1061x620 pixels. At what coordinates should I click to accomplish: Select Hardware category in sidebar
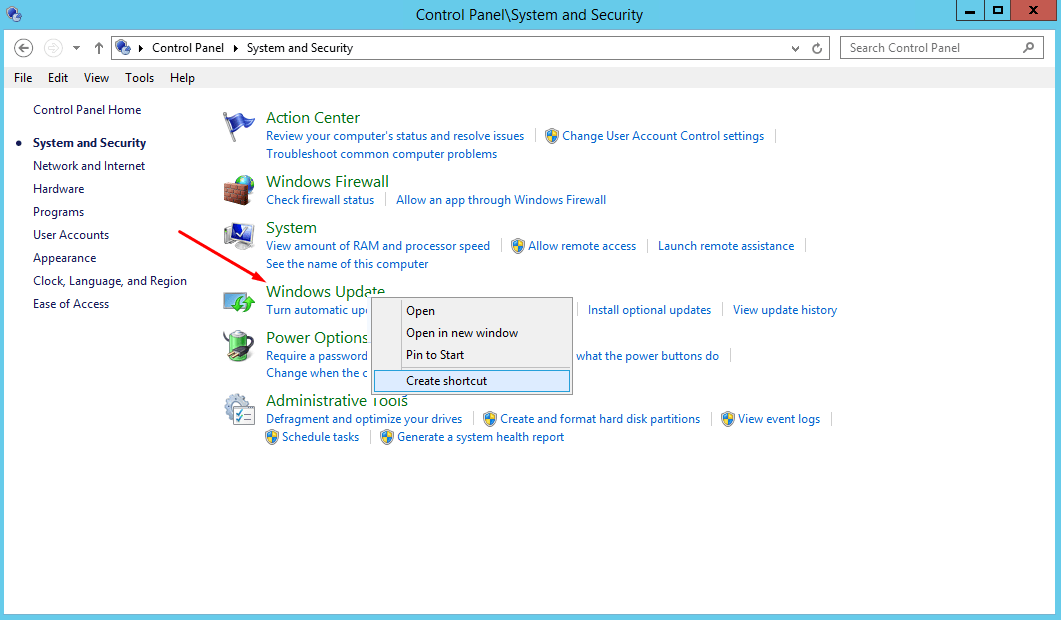click(59, 189)
